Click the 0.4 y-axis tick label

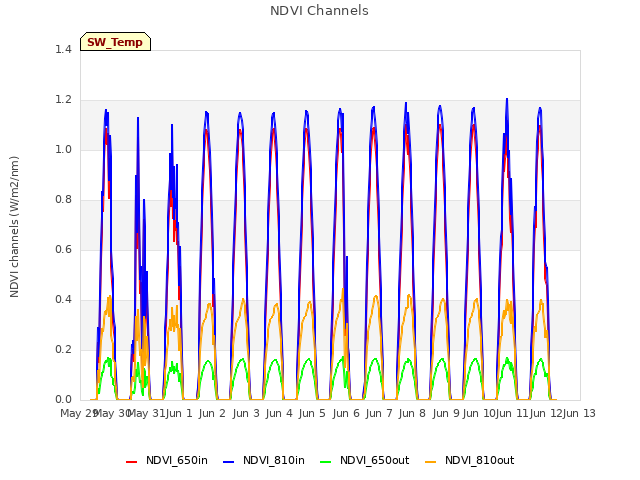point(63,300)
